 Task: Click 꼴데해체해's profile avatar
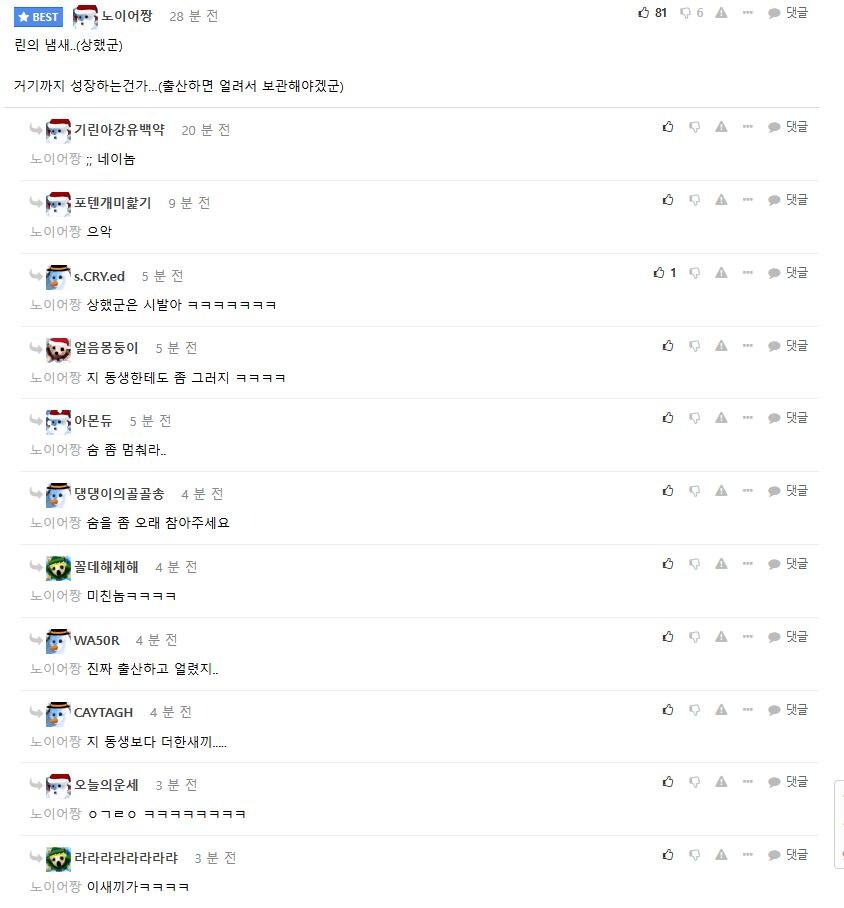click(55, 567)
